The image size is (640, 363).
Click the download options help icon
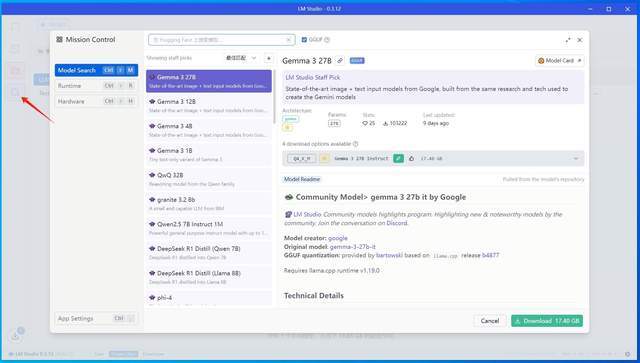click(356, 144)
